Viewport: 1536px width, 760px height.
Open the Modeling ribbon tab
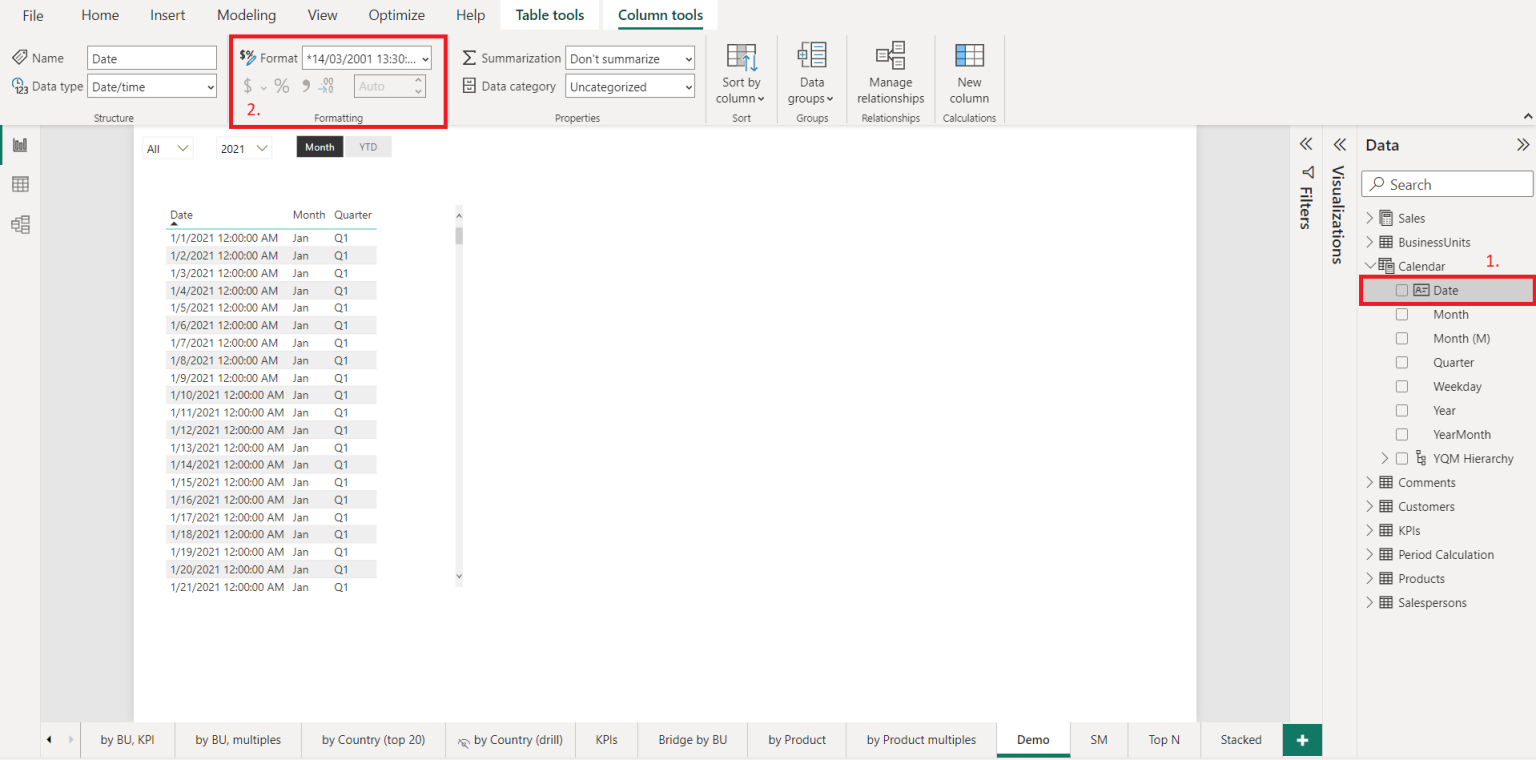point(246,15)
